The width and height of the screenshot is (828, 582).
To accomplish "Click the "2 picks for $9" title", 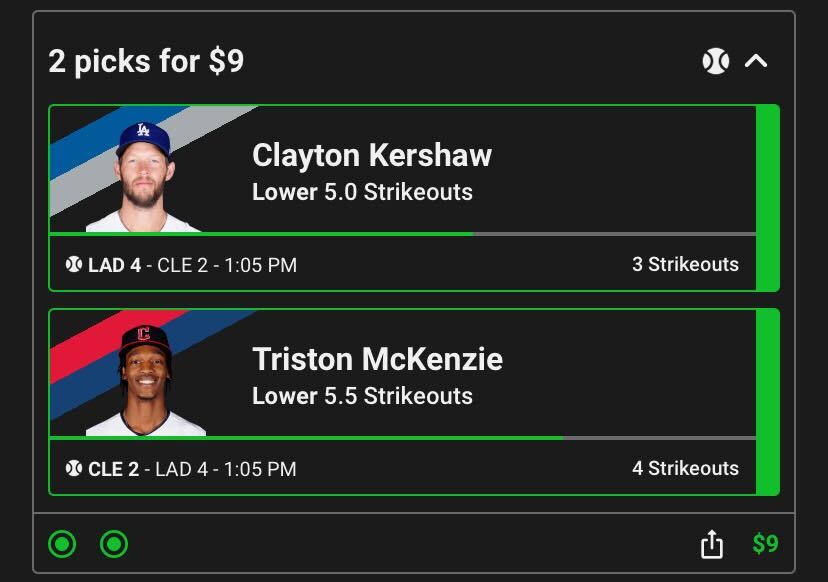I will [x=146, y=62].
